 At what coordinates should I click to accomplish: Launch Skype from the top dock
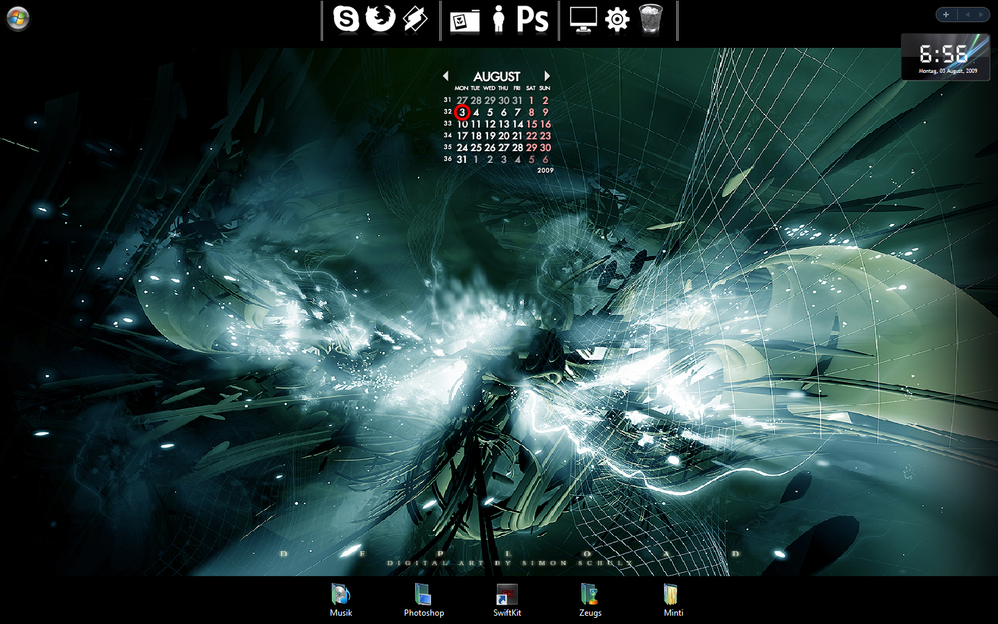click(346, 19)
